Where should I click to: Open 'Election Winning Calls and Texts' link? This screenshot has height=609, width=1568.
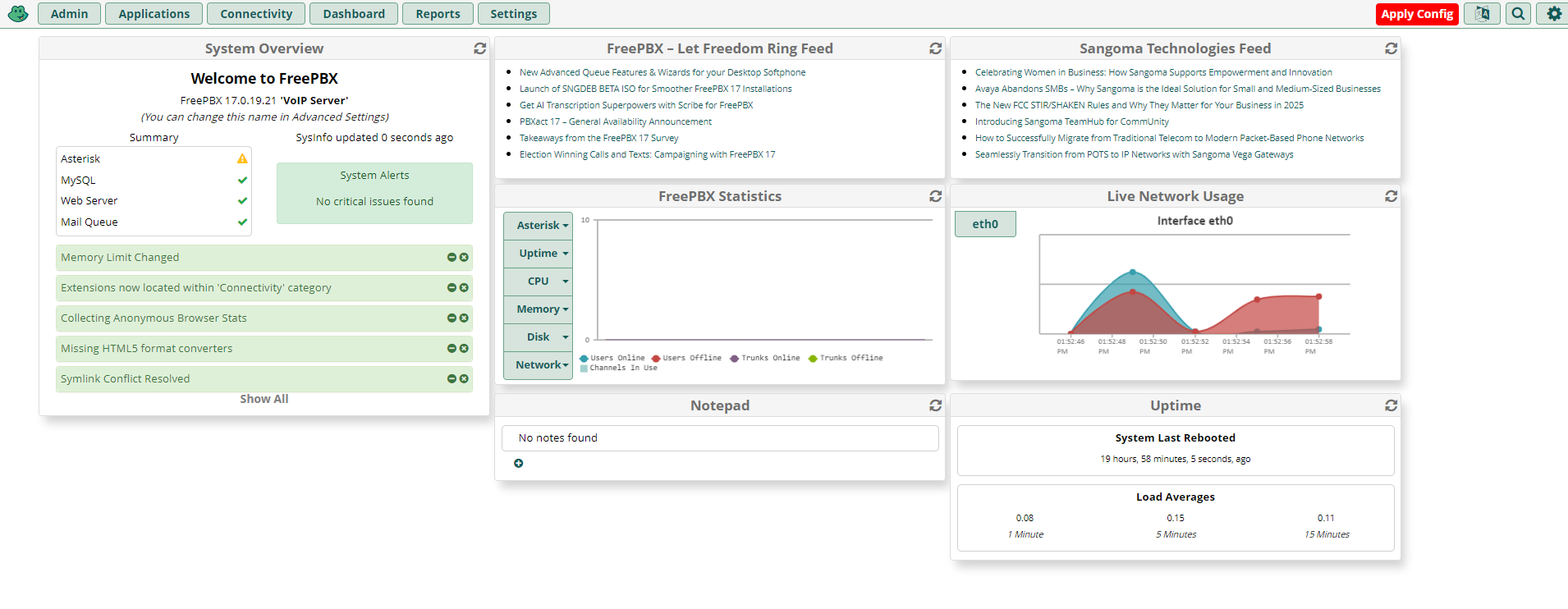point(648,154)
